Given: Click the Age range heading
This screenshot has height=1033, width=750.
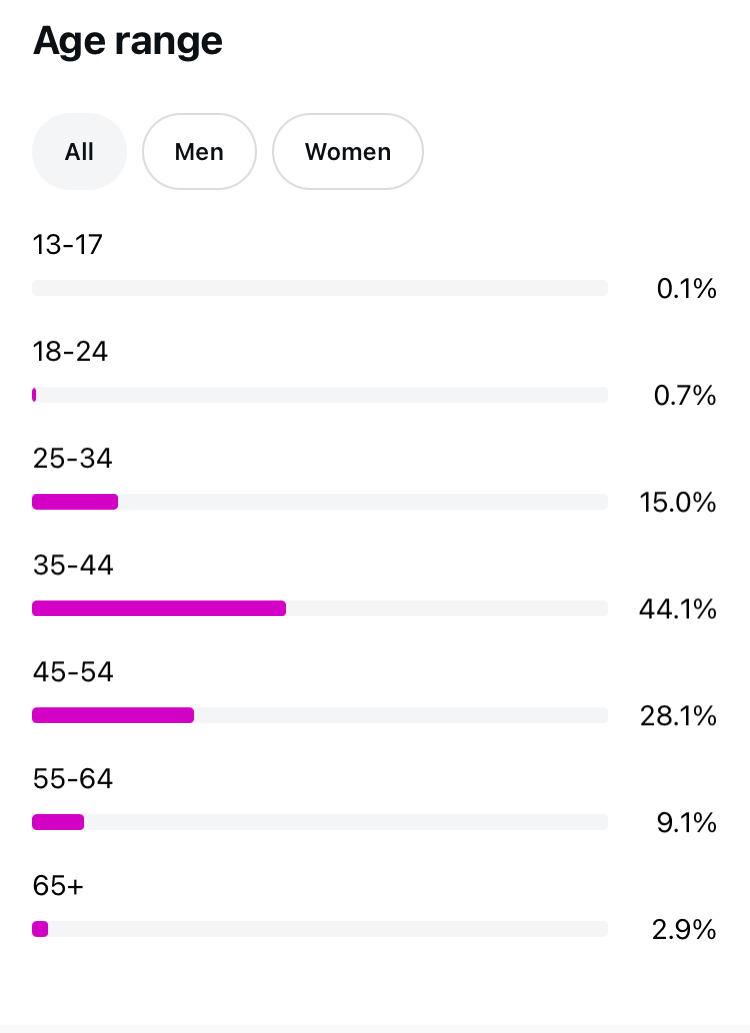Looking at the screenshot, I should click(x=128, y=42).
